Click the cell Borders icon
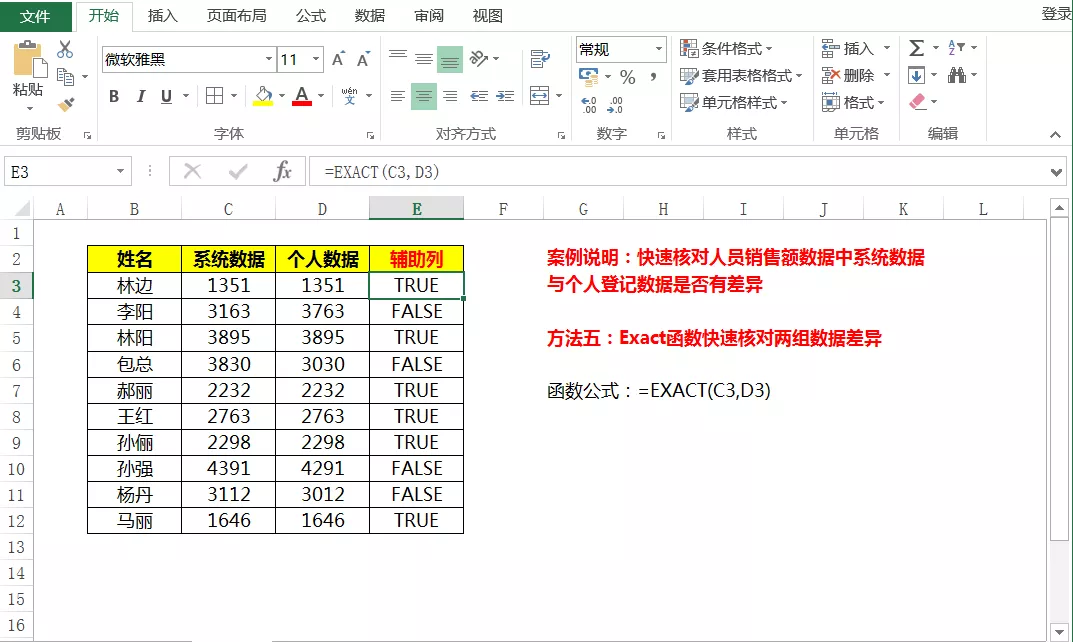This screenshot has width=1073, height=642. tap(214, 96)
